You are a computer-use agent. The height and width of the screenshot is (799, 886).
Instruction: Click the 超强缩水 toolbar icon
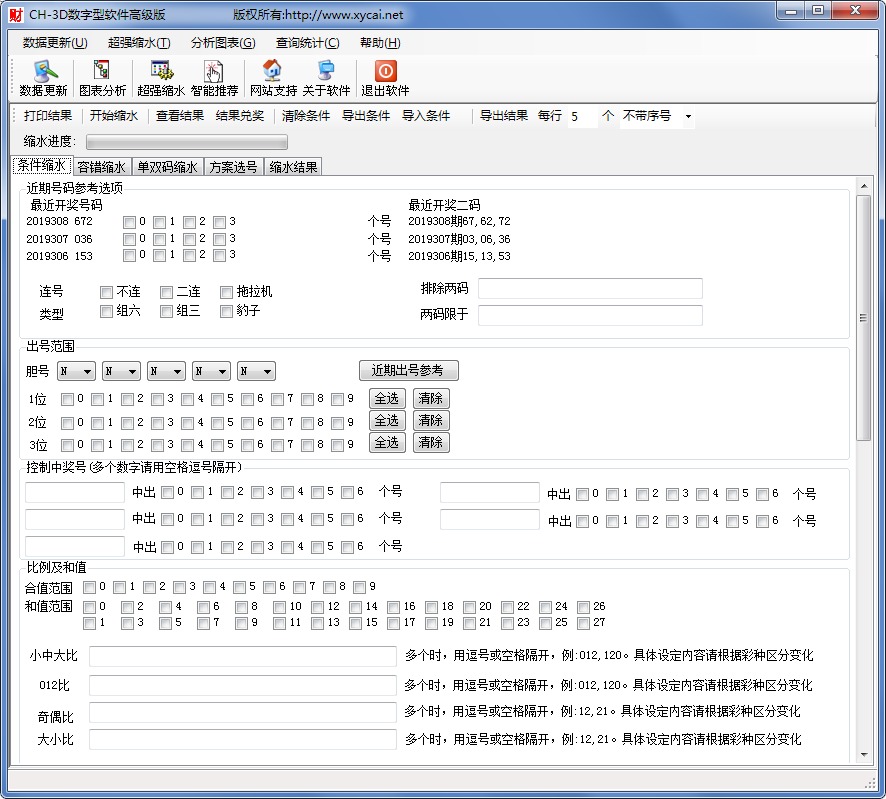pos(161,78)
